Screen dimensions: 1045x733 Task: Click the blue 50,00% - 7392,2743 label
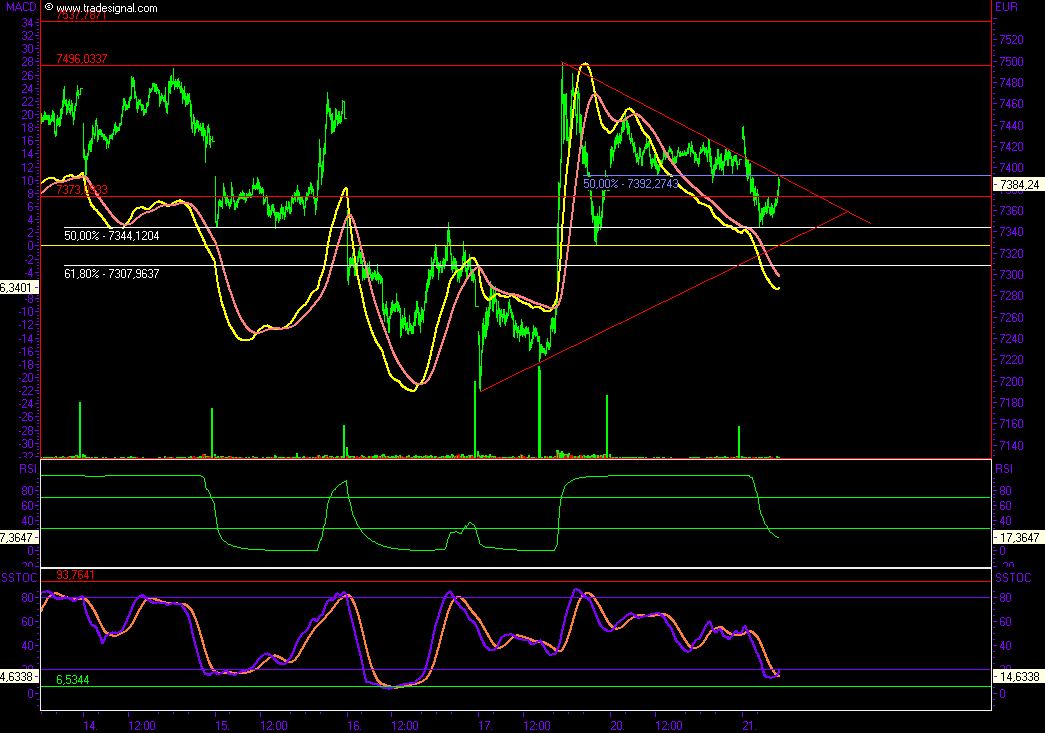631,184
